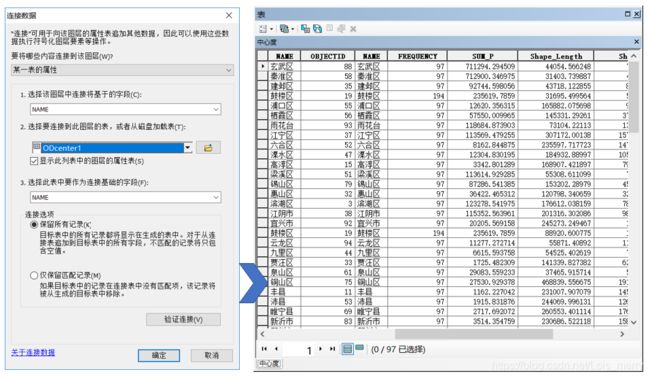Select cell with value 235597.717723
Viewport: 650px width, 378px height.
556,145
